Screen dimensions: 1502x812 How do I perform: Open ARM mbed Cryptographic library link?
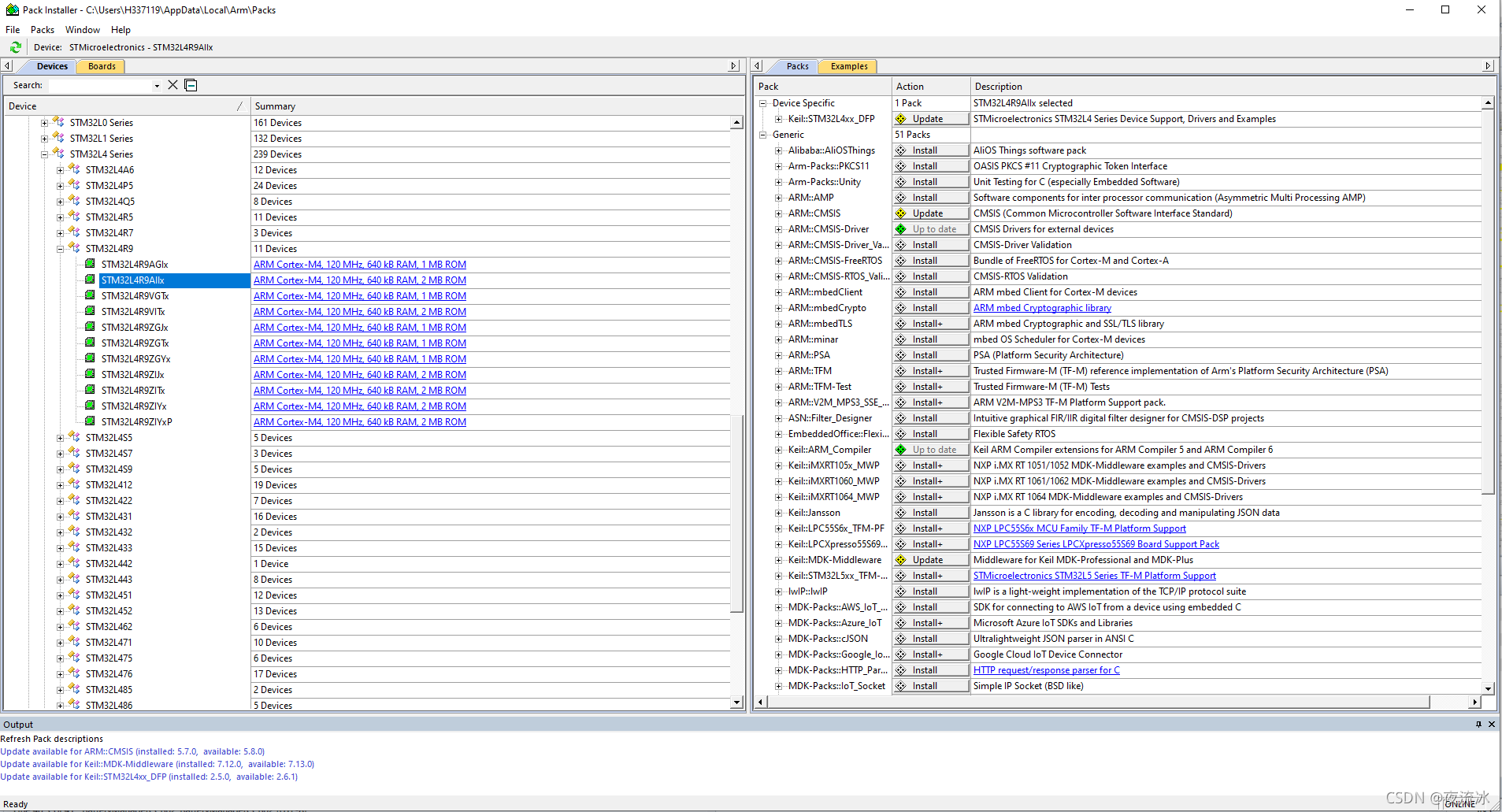(x=1042, y=308)
